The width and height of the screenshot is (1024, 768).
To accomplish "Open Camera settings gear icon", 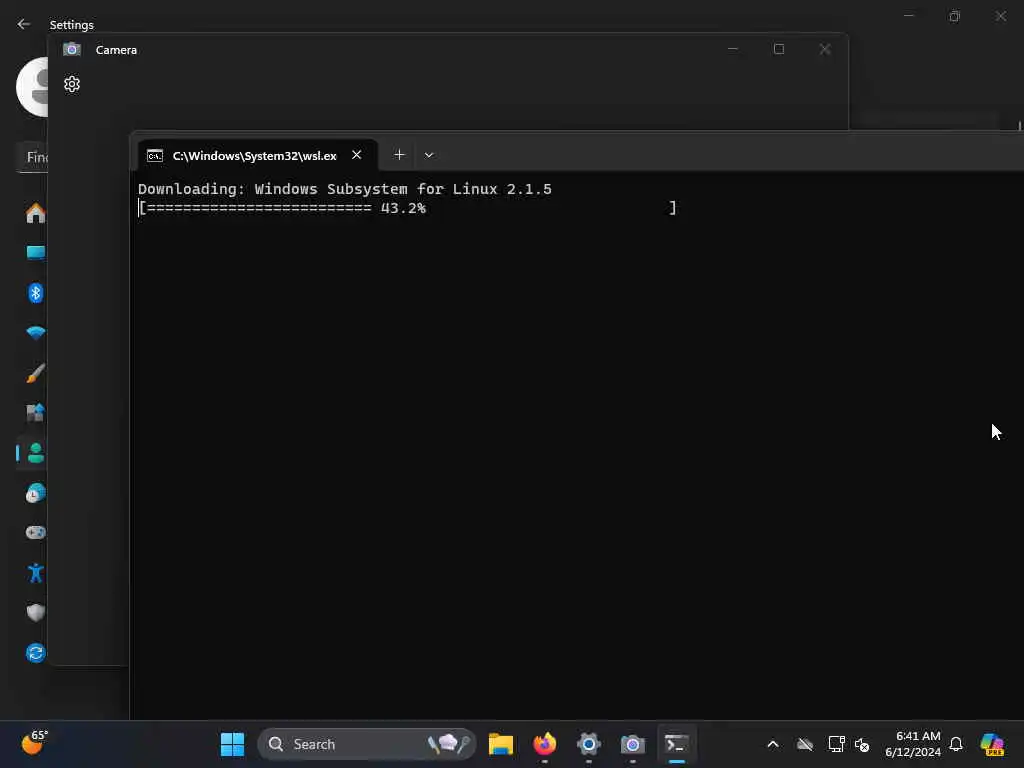I will pos(72,84).
